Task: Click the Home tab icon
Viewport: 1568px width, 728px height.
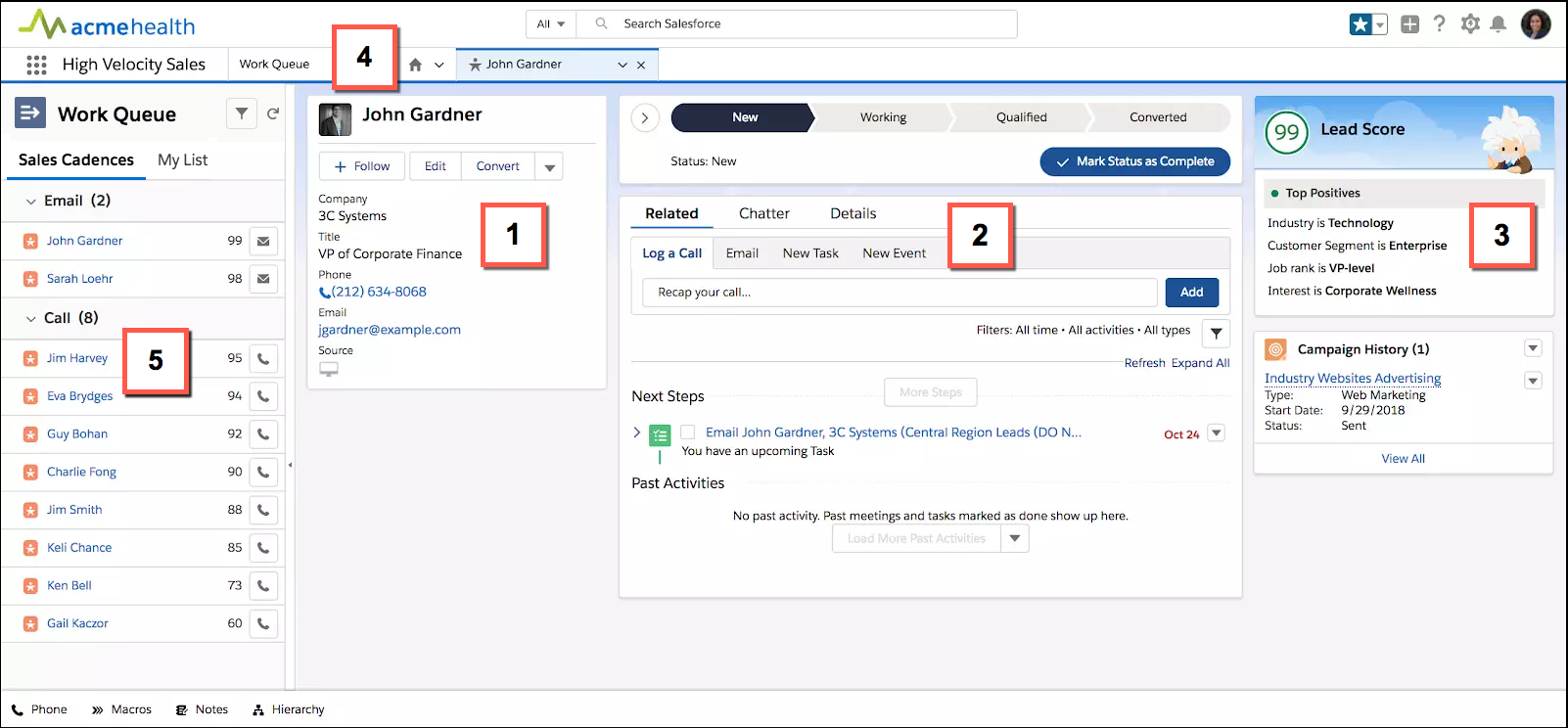Action: coord(415,65)
